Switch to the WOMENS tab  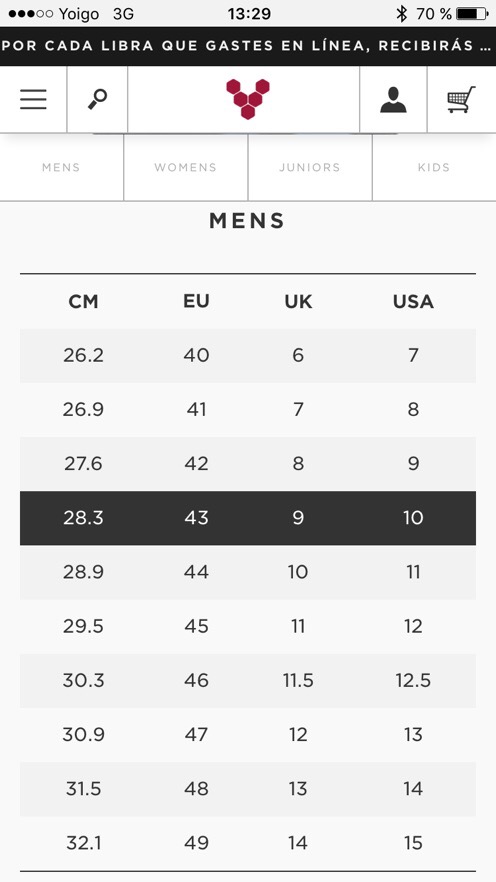click(x=186, y=167)
